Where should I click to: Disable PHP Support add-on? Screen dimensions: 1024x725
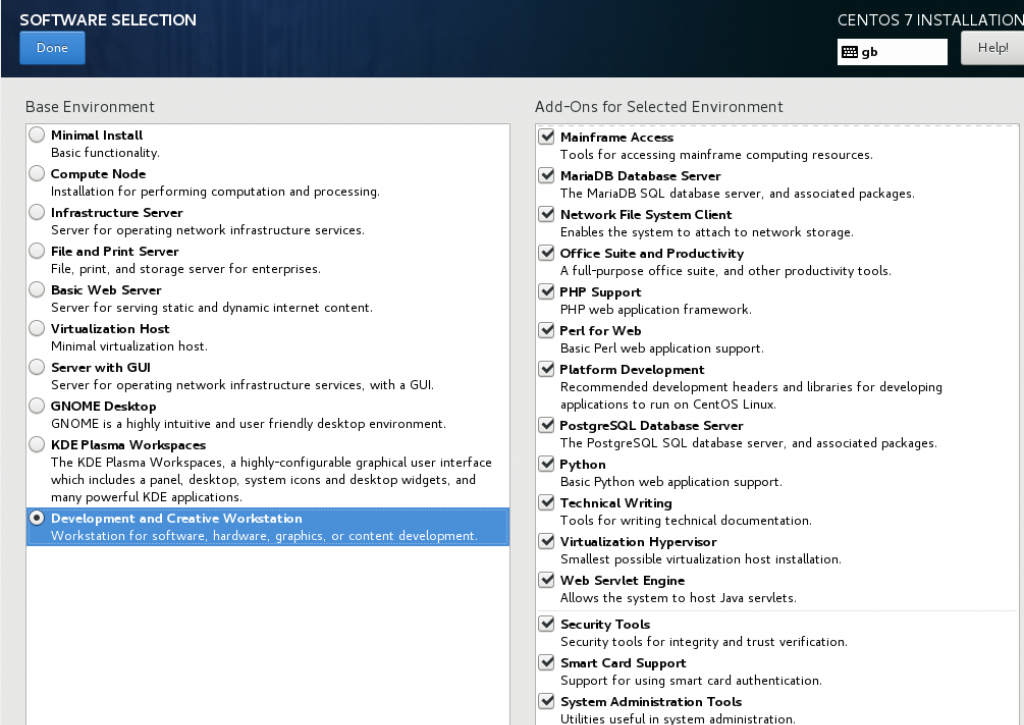pyautogui.click(x=547, y=291)
